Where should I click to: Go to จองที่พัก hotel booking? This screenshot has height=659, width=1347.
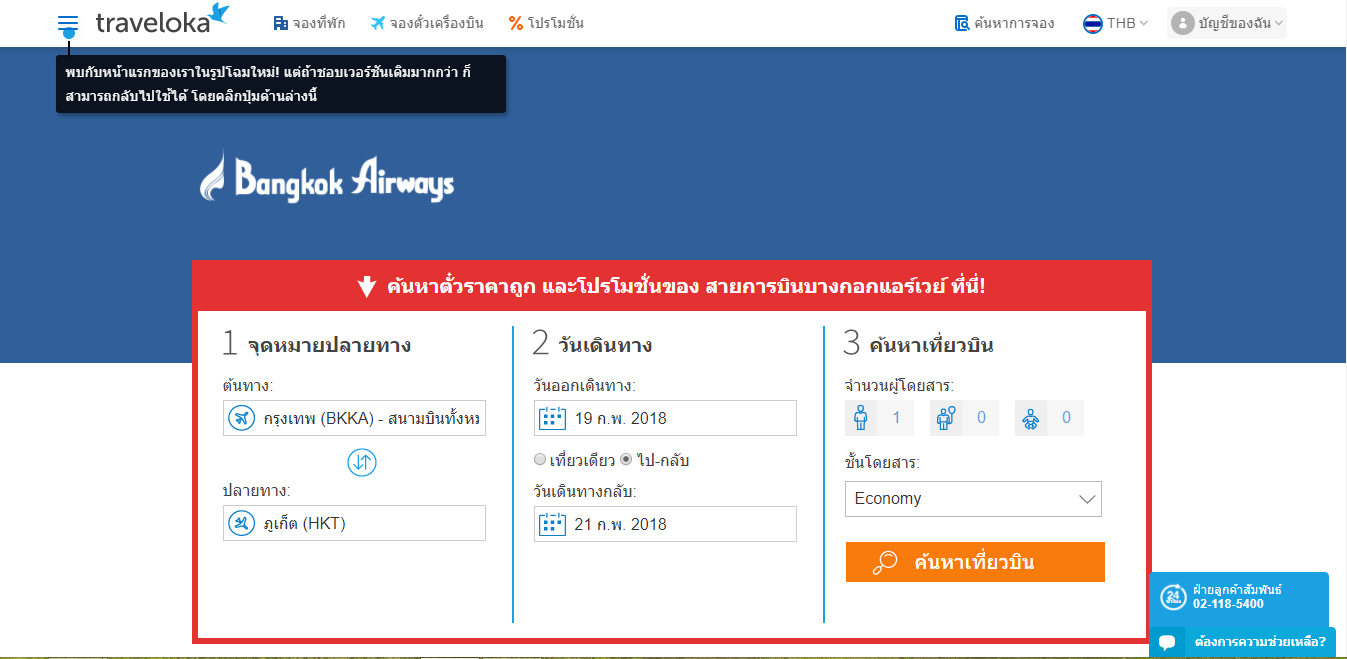(x=309, y=23)
